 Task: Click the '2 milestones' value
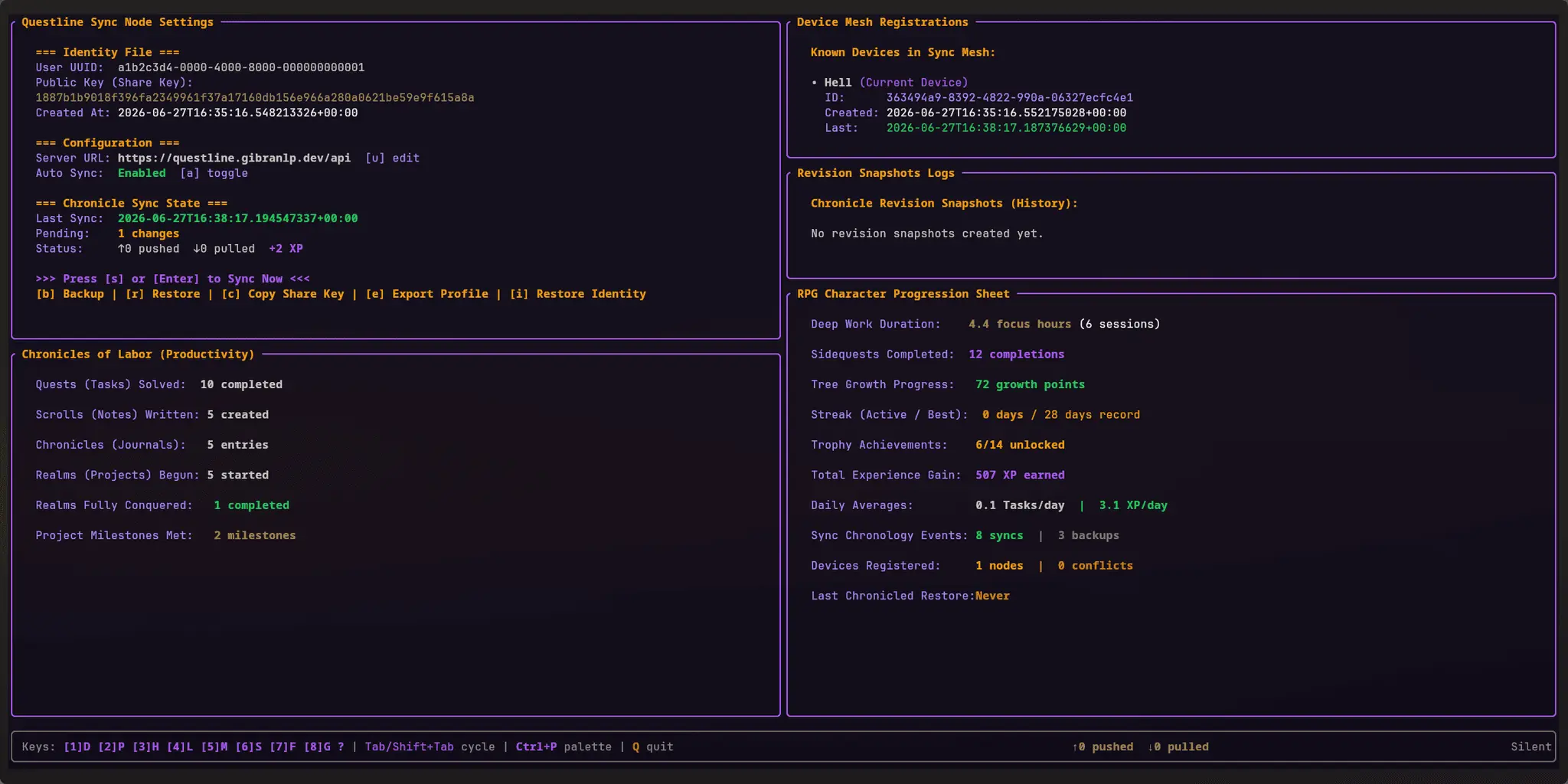(255, 536)
